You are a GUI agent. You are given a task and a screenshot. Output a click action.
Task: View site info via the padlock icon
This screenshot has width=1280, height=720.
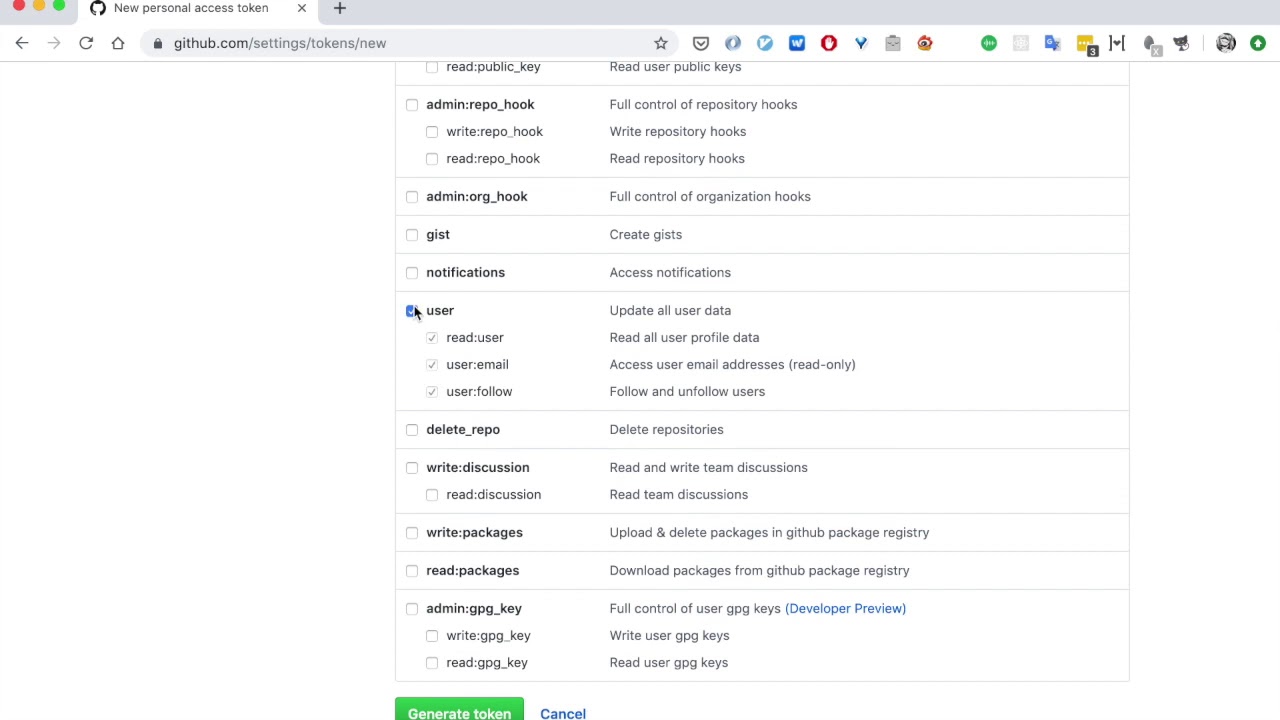(x=158, y=43)
